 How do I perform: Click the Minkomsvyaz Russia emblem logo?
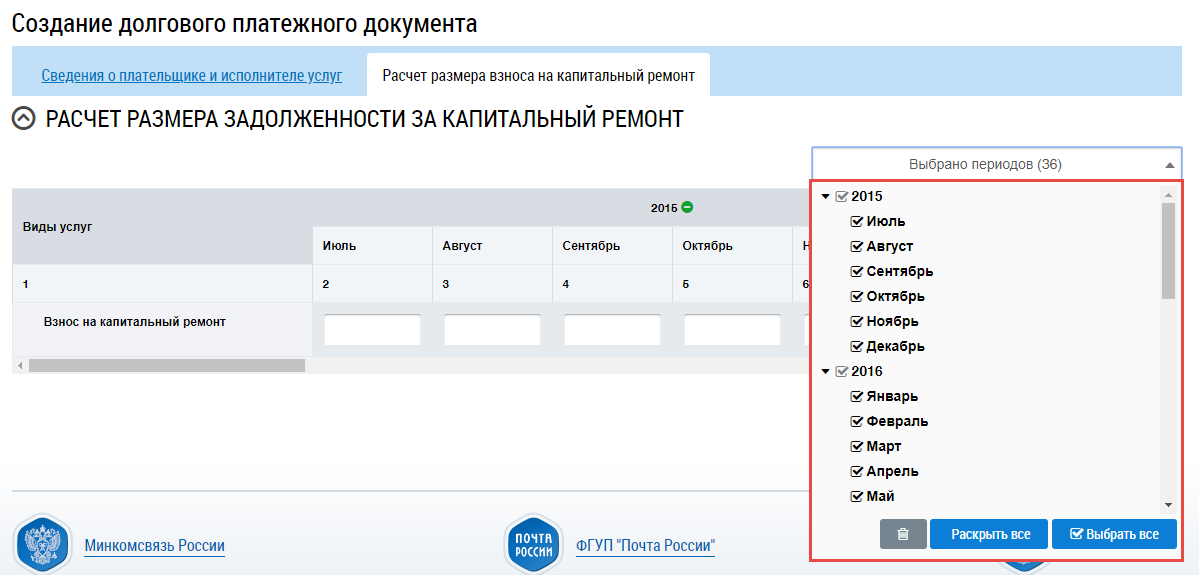pos(42,544)
